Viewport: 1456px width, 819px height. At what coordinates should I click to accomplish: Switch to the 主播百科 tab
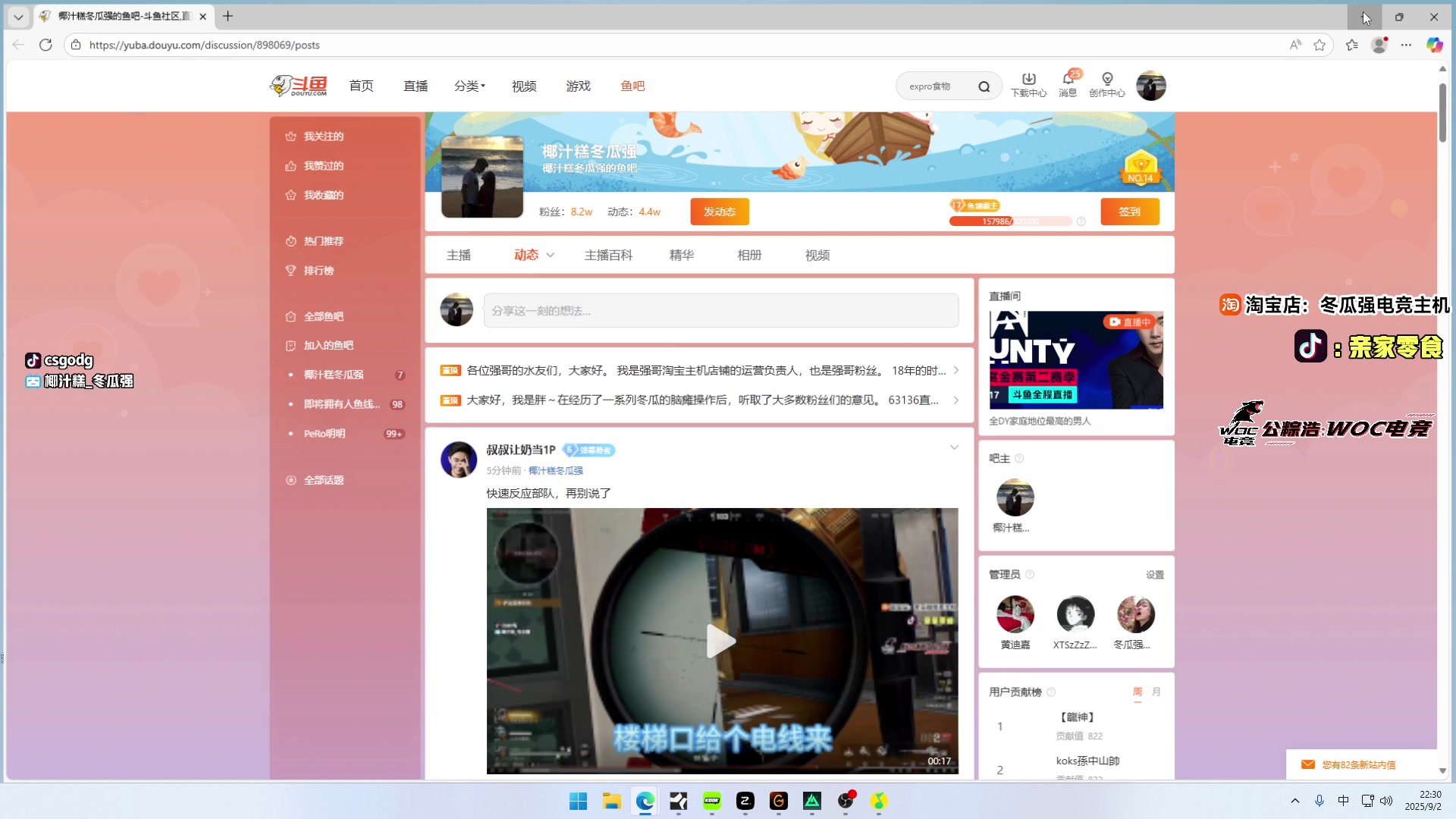click(608, 256)
